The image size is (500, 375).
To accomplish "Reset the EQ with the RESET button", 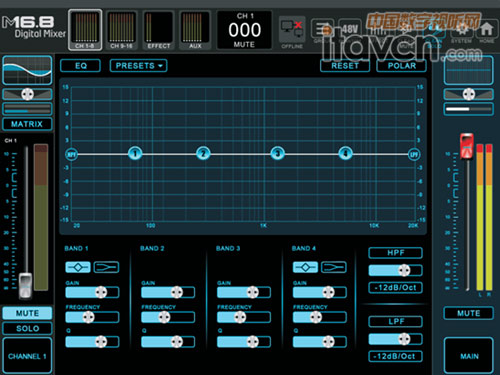I will pos(345,66).
